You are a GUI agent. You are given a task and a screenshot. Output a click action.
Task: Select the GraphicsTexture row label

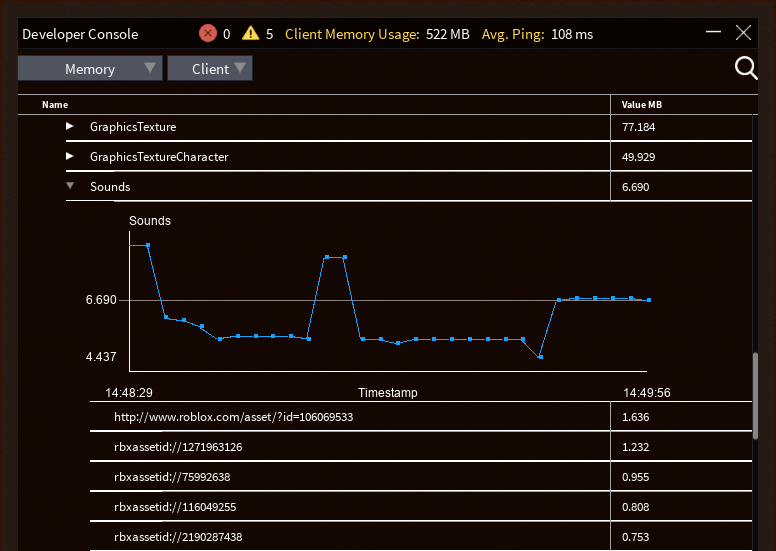(x=133, y=127)
